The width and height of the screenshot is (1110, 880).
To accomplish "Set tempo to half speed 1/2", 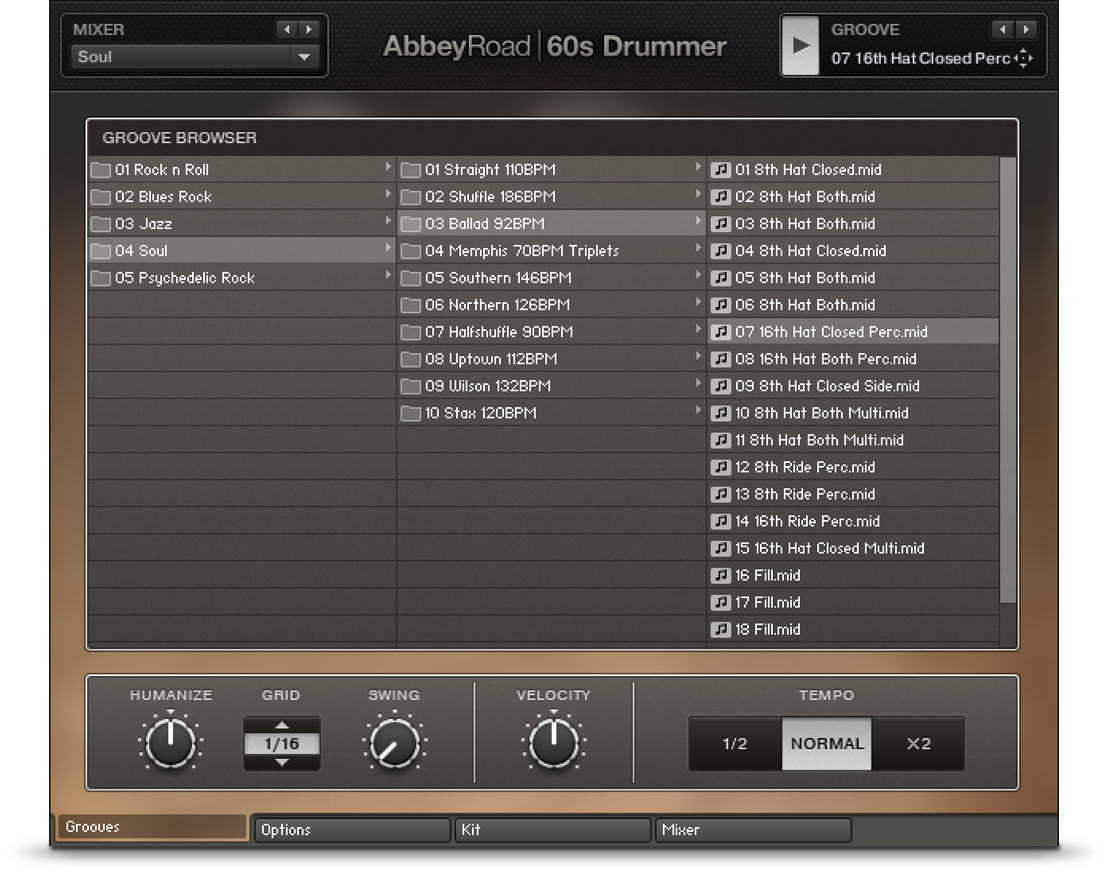I will (735, 743).
